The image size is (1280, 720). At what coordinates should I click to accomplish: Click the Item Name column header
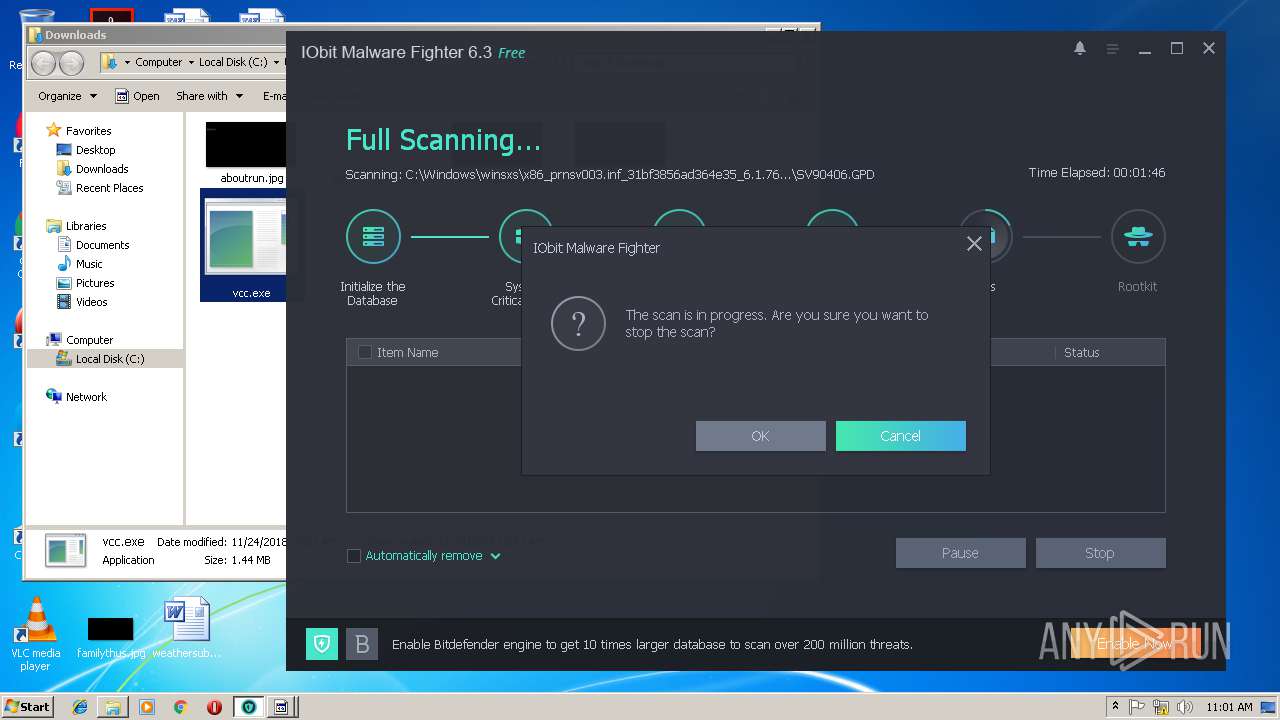click(407, 352)
